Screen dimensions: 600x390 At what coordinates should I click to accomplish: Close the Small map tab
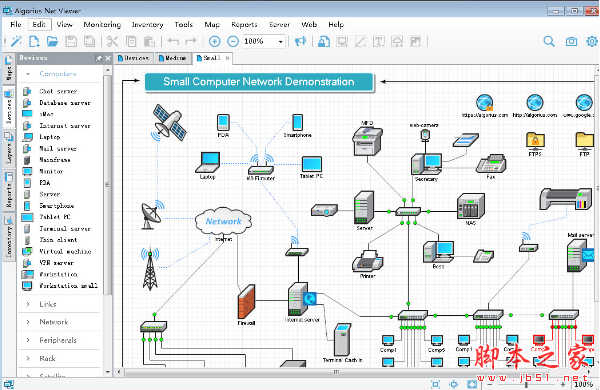(227, 58)
